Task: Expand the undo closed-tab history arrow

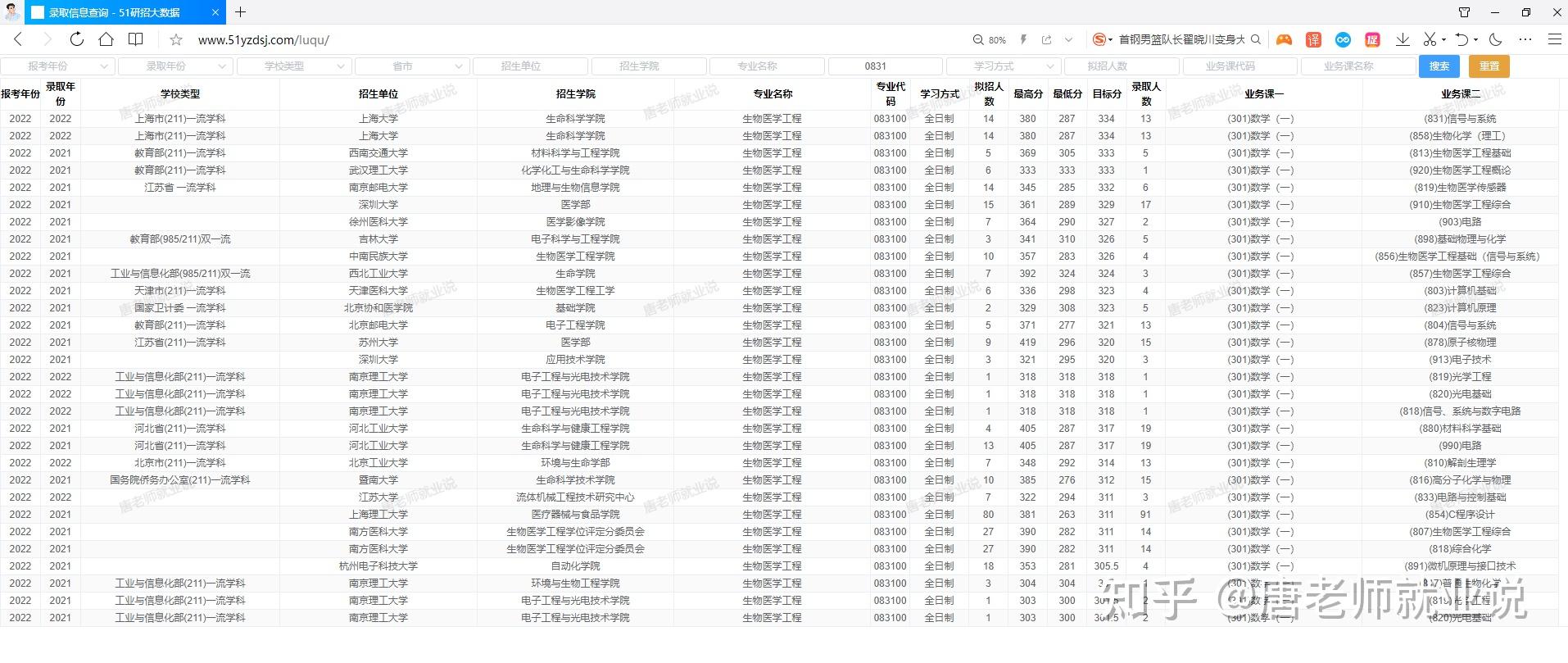Action: pos(1475,39)
